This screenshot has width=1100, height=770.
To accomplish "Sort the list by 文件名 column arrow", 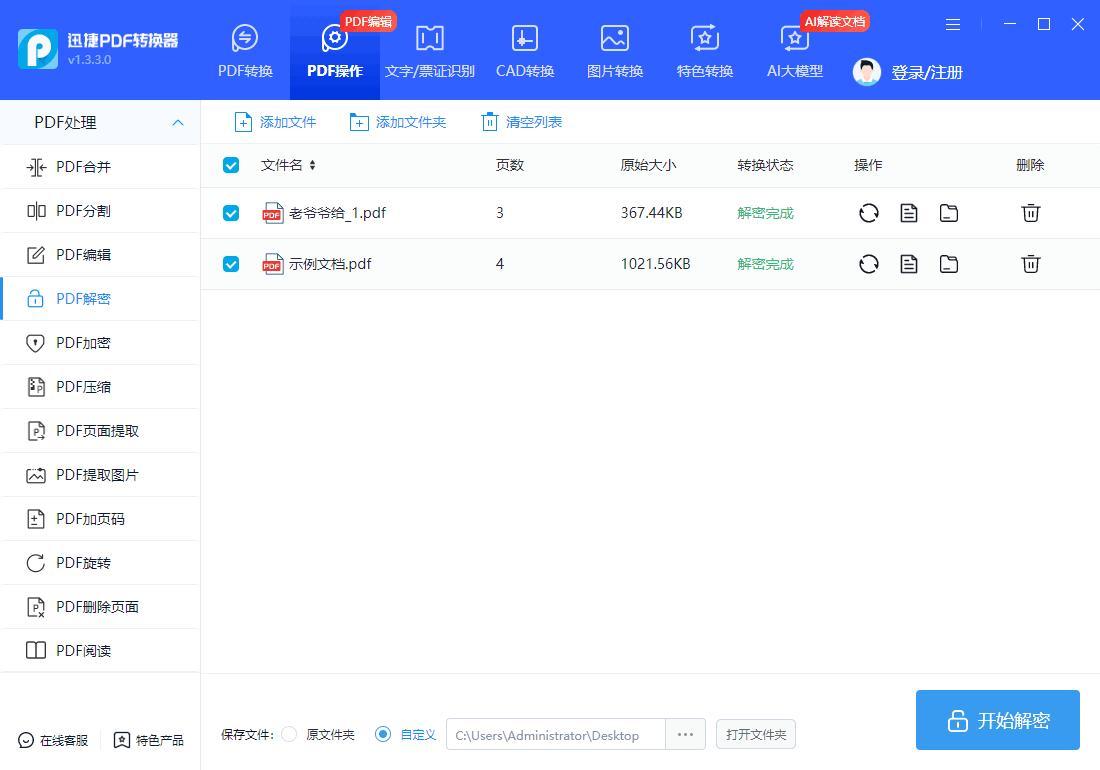I will point(312,165).
